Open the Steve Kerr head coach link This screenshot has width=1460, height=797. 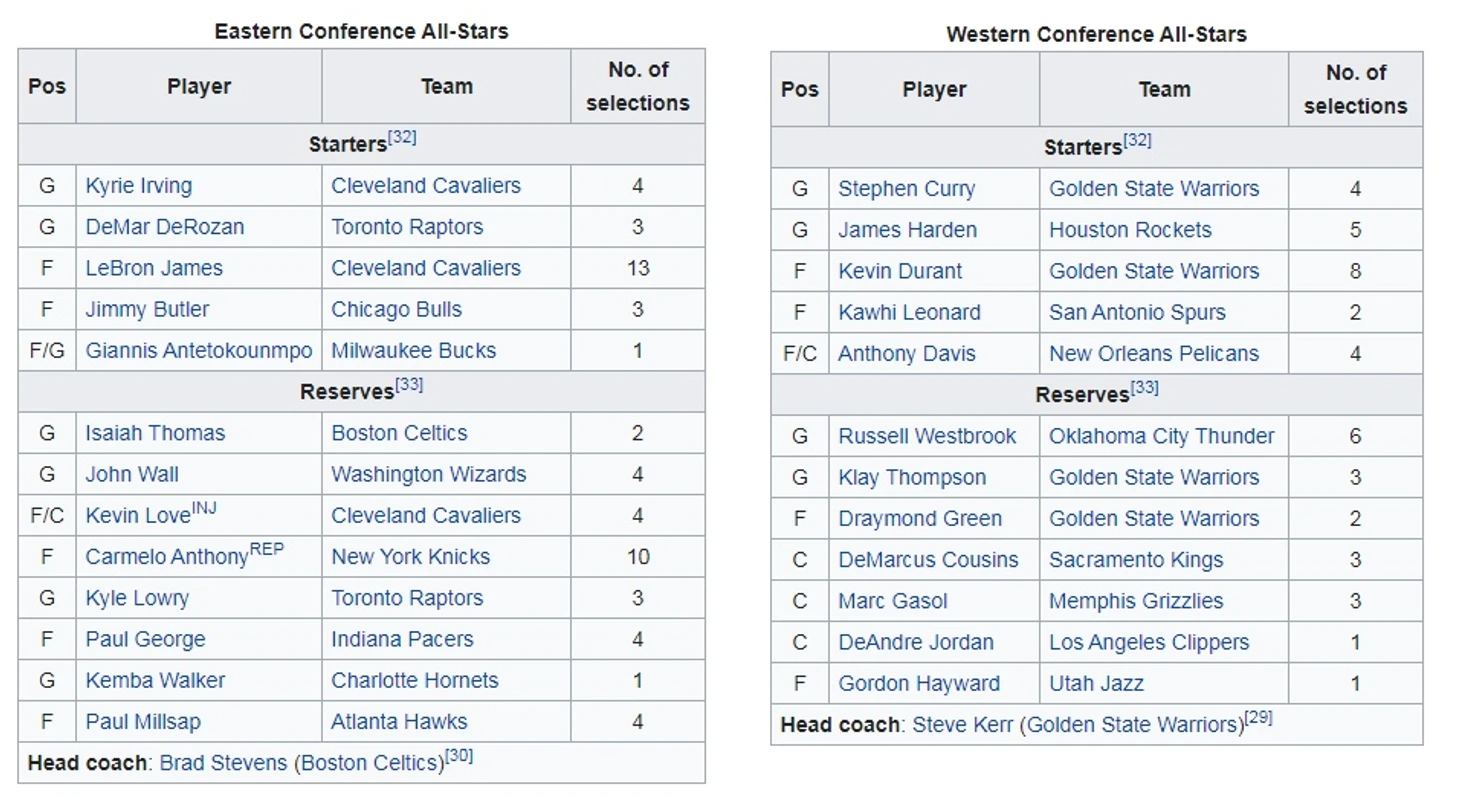click(x=962, y=725)
